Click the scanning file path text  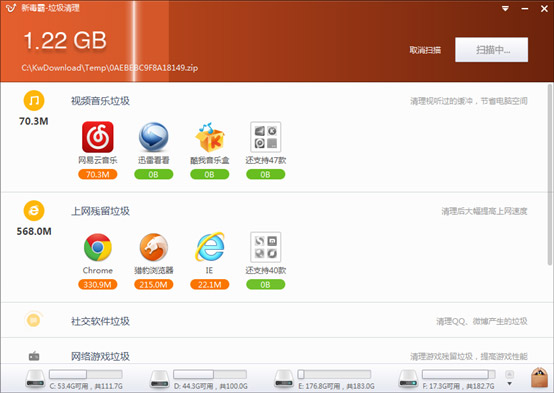point(110,68)
